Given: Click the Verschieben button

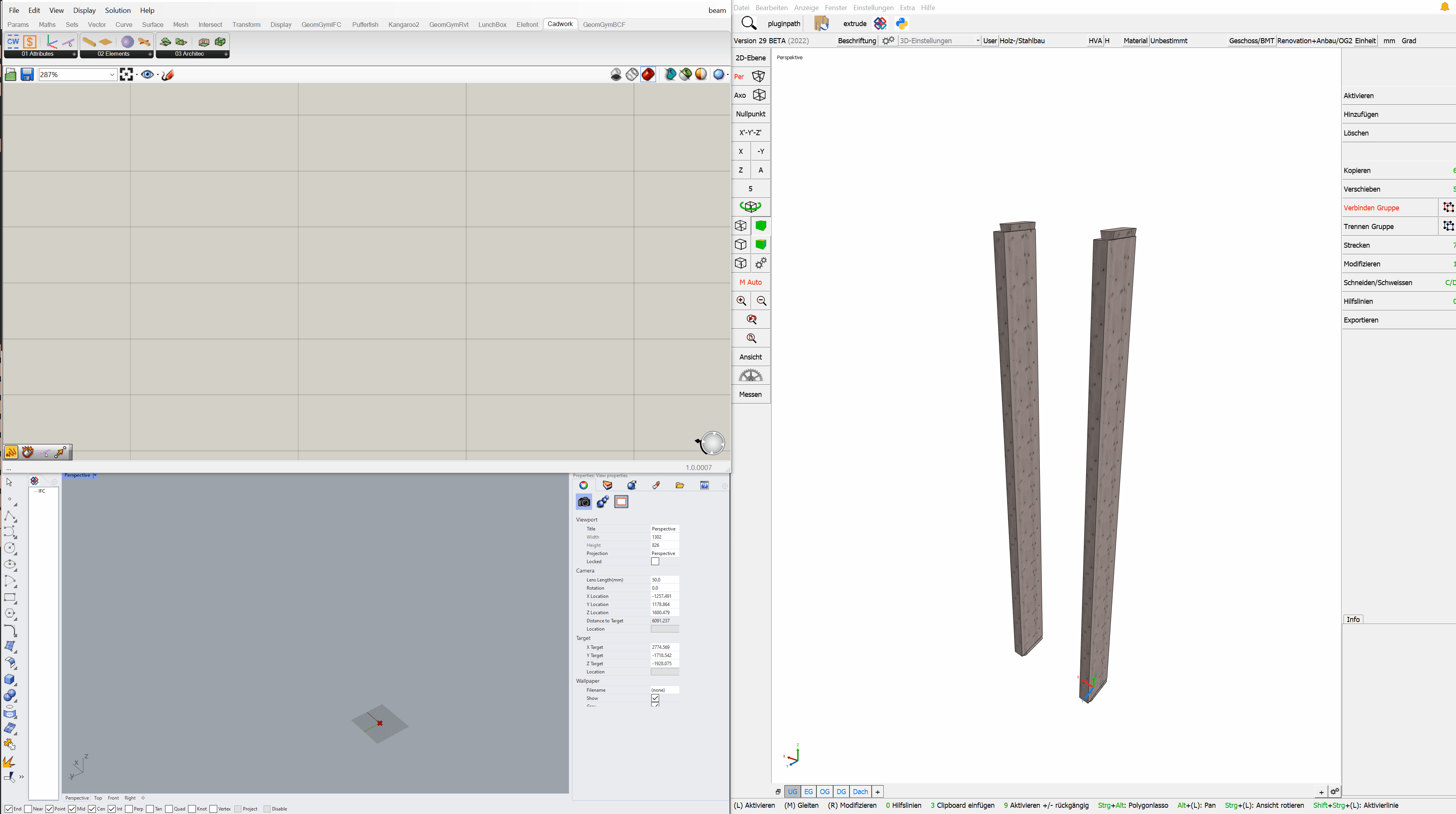Looking at the screenshot, I should [x=1398, y=189].
